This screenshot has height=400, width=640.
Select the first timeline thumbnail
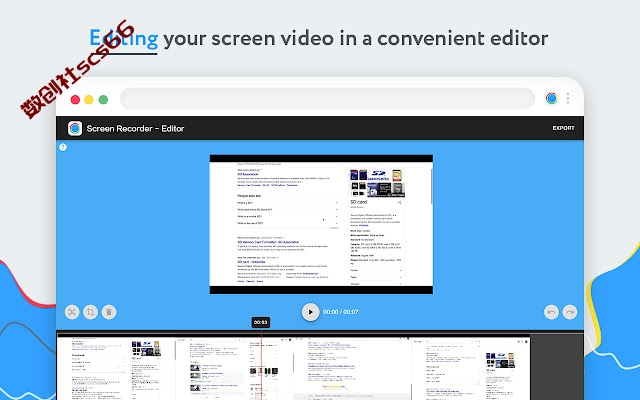[116, 368]
